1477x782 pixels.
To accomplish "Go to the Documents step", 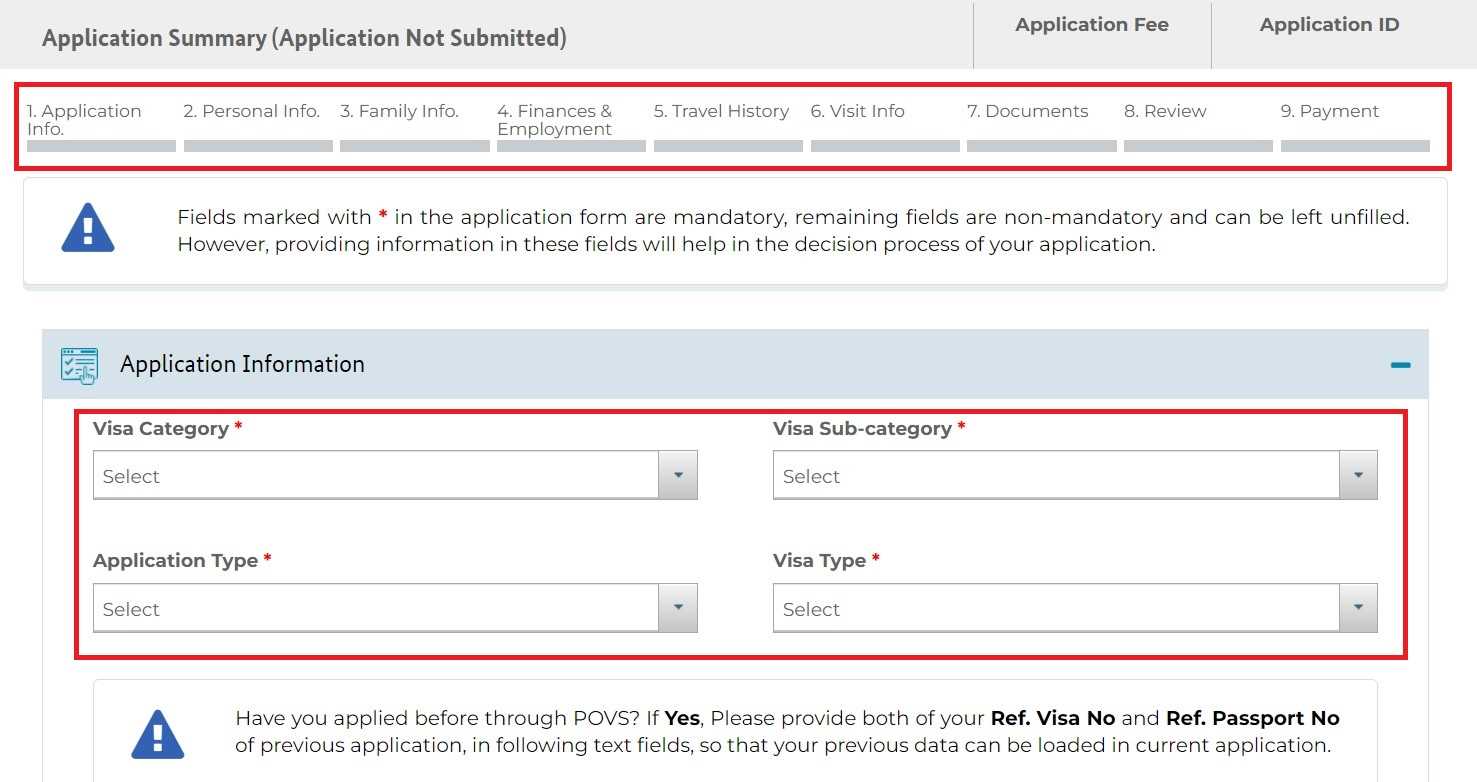I will (x=1027, y=112).
